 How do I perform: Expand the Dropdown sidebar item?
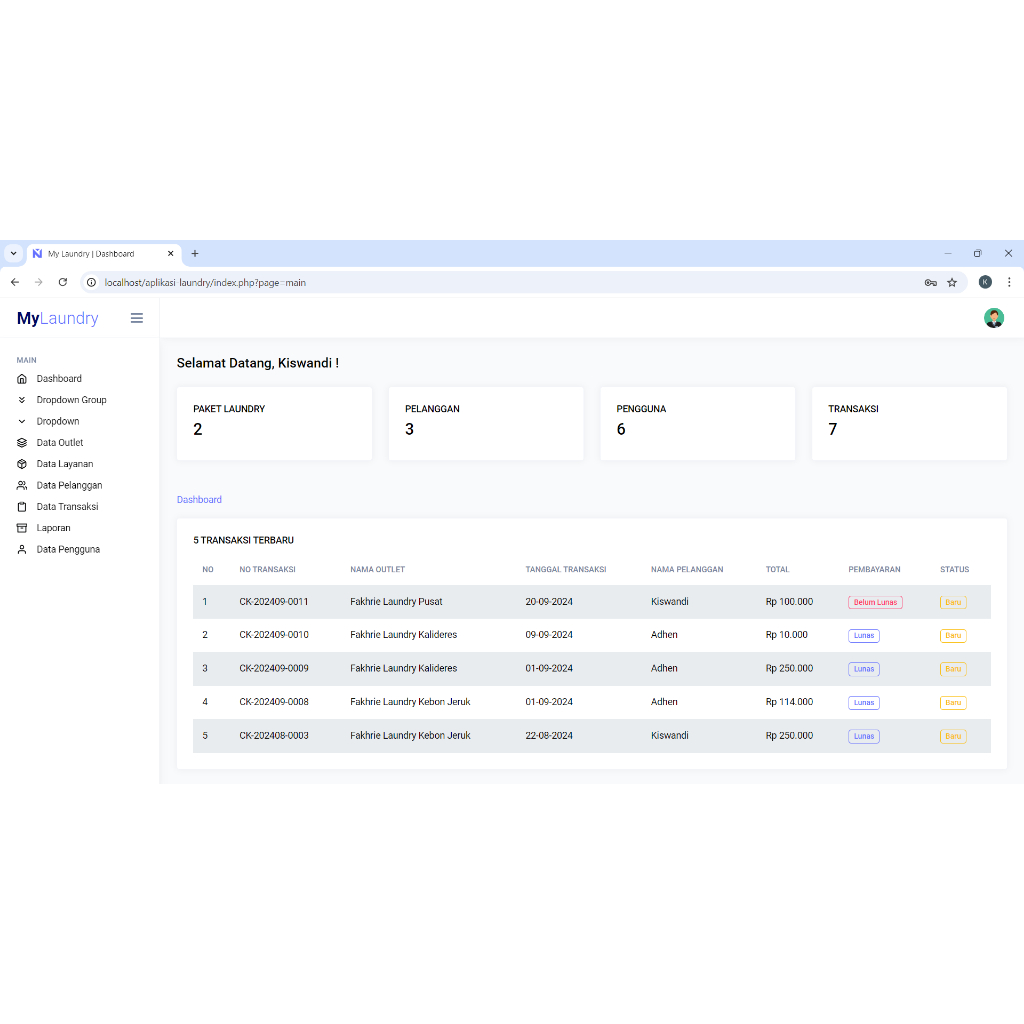(58, 422)
